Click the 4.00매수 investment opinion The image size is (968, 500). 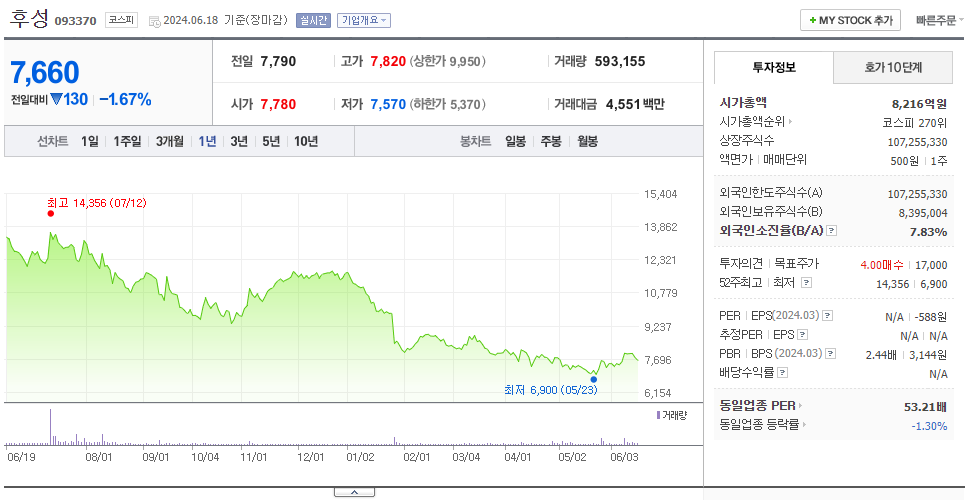pos(882,265)
